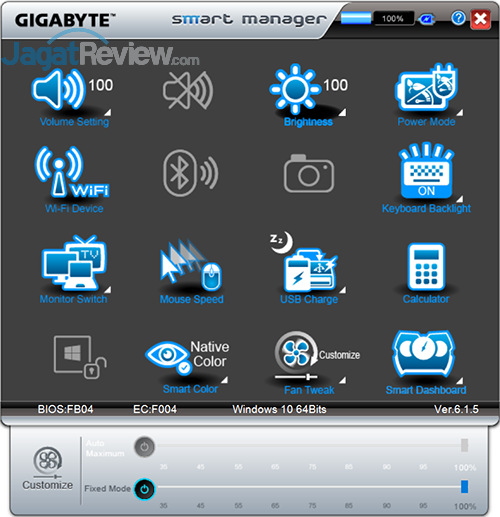
Task: Click the Auto Maximum fan slider handle
Action: [x=464, y=445]
